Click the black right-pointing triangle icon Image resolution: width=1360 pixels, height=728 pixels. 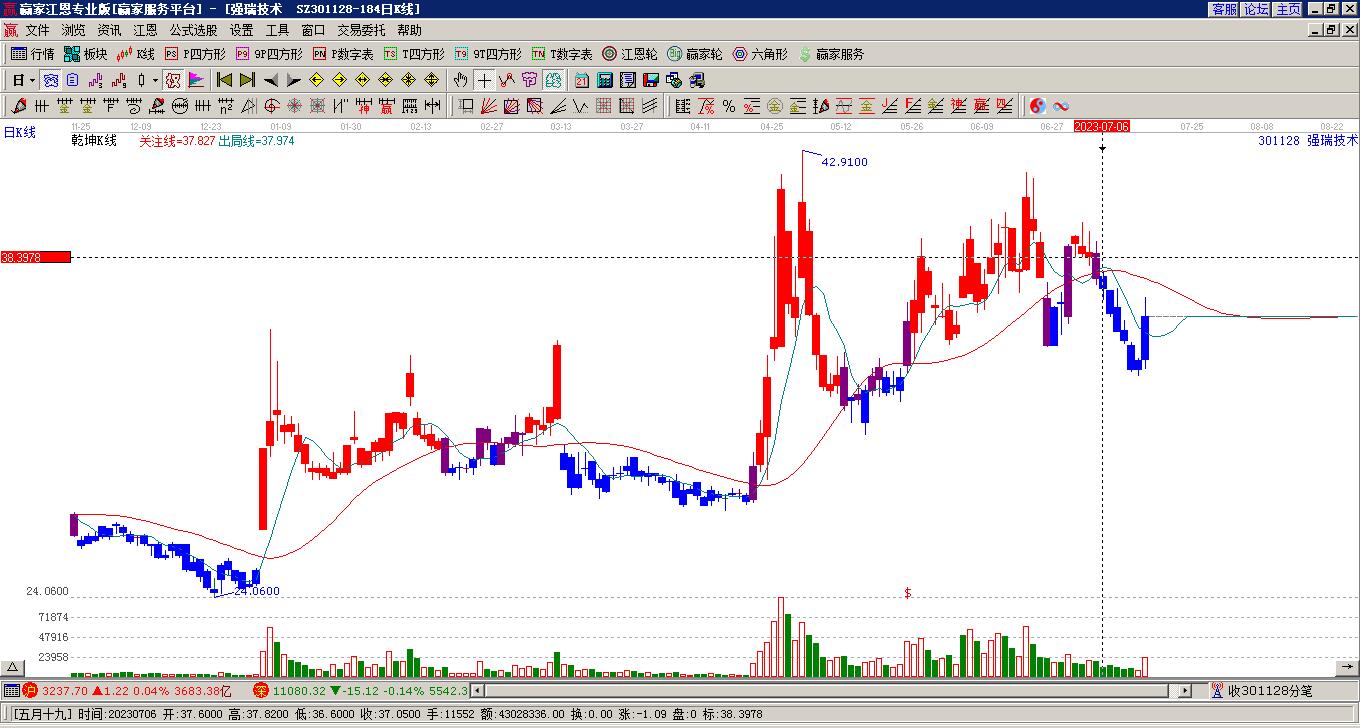tap(293, 80)
